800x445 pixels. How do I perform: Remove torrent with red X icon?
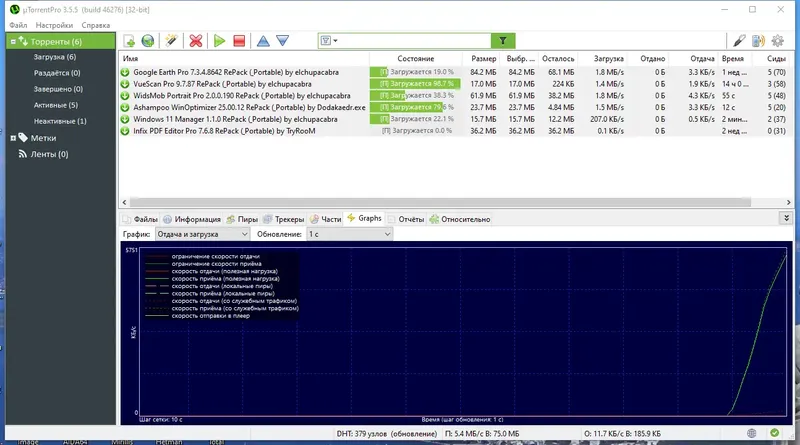point(195,41)
